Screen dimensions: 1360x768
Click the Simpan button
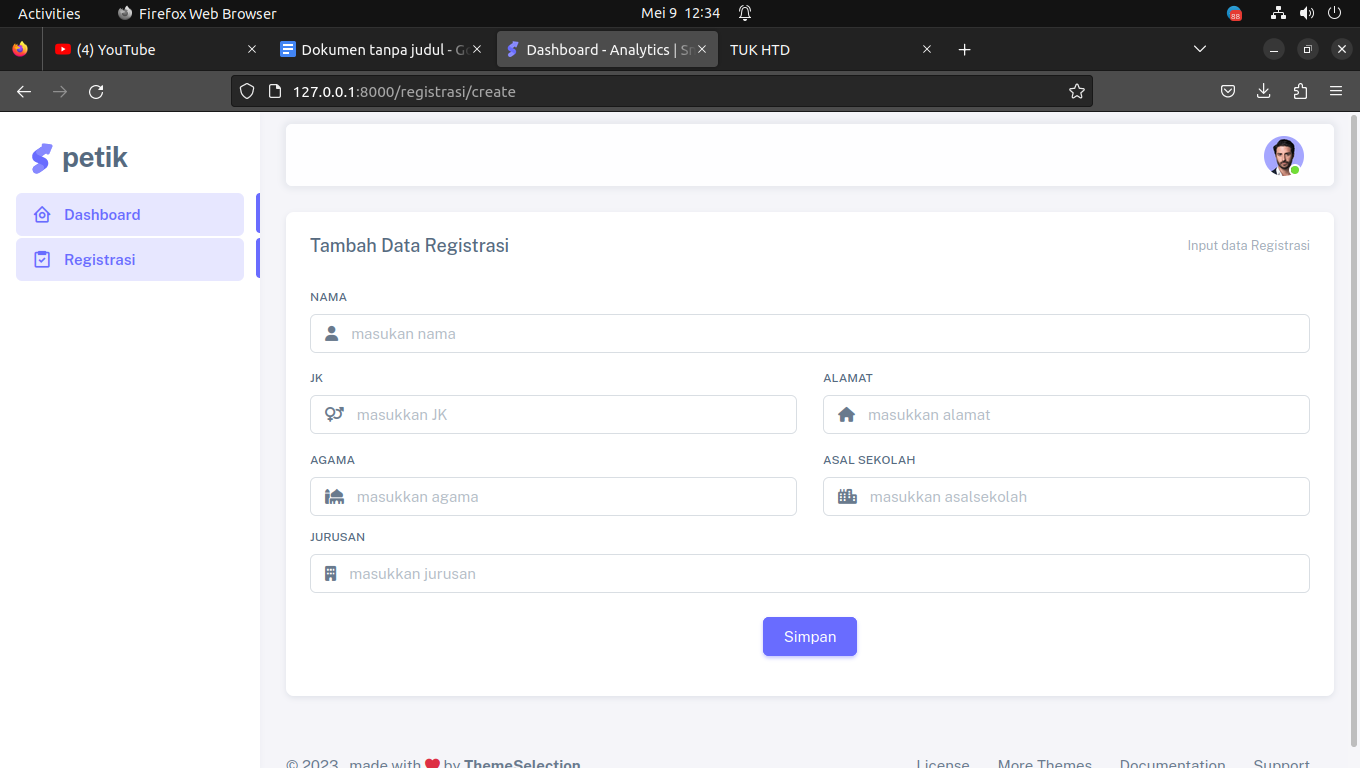pyautogui.click(x=810, y=637)
